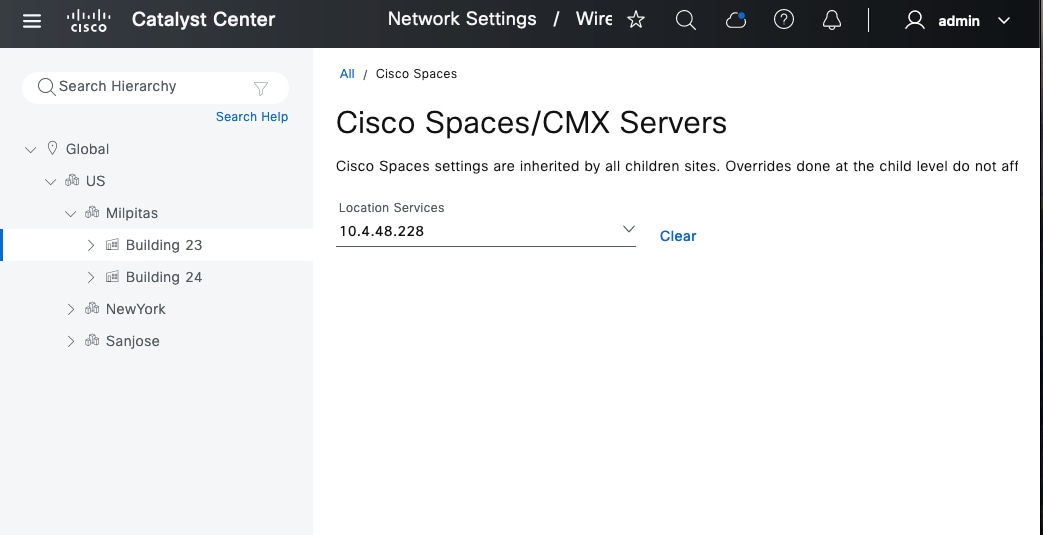The width and height of the screenshot is (1043, 535).
Task: Click the cloud status icon
Action: [x=736, y=20]
